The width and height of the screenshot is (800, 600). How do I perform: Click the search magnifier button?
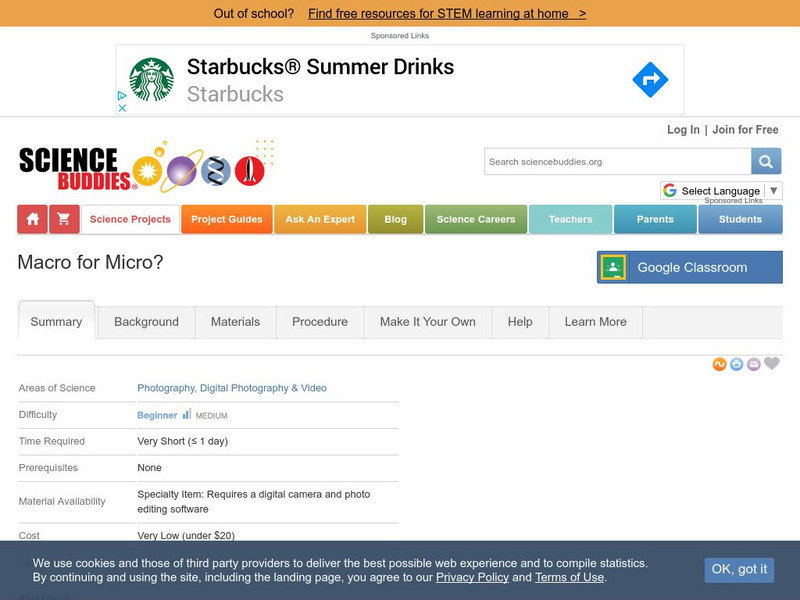pyautogui.click(x=765, y=161)
